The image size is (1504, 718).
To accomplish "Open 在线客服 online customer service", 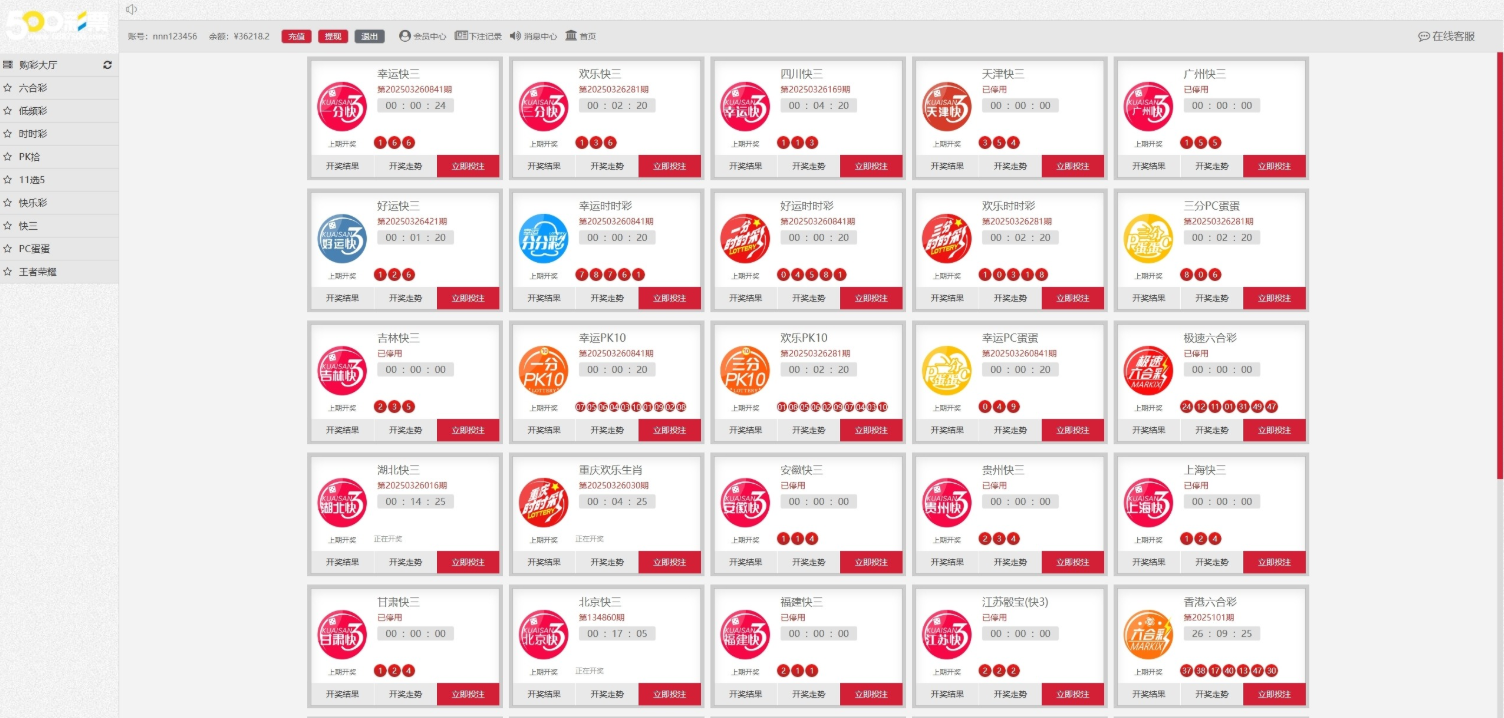I will (1446, 36).
